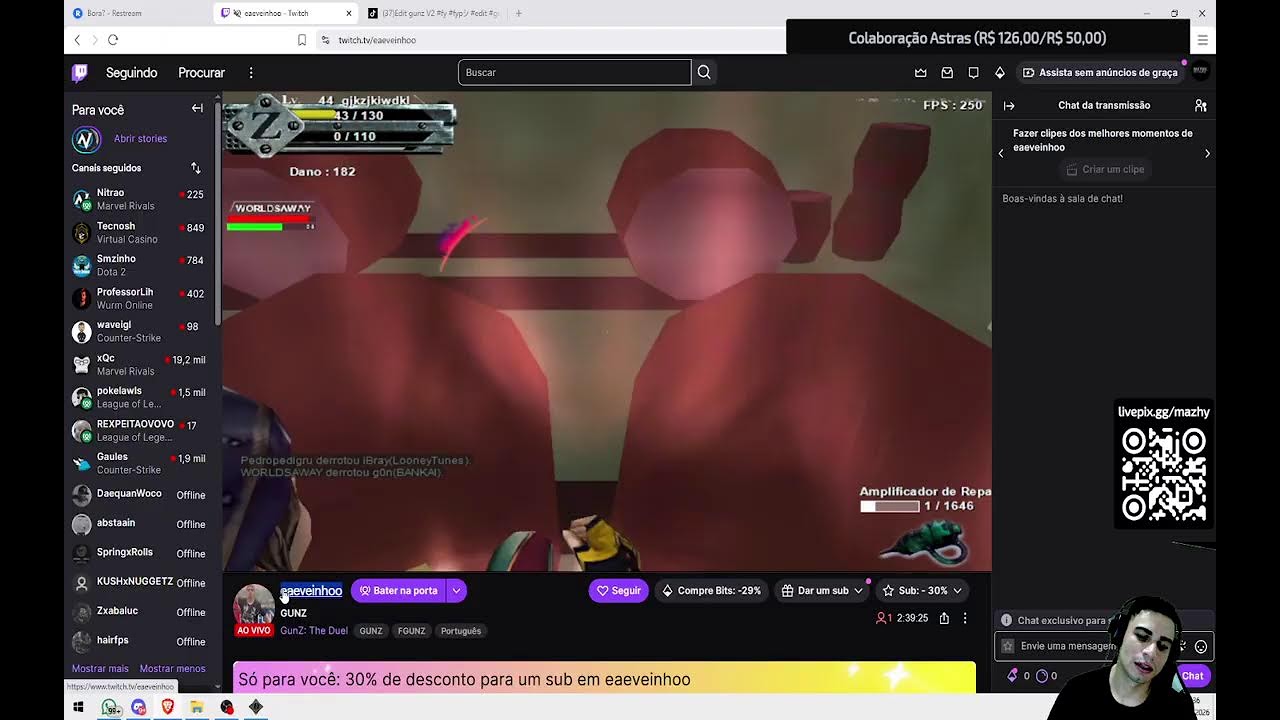Collapse the stream chat panel
Image resolution: width=1280 pixels, height=720 pixels.
tap(1009, 105)
